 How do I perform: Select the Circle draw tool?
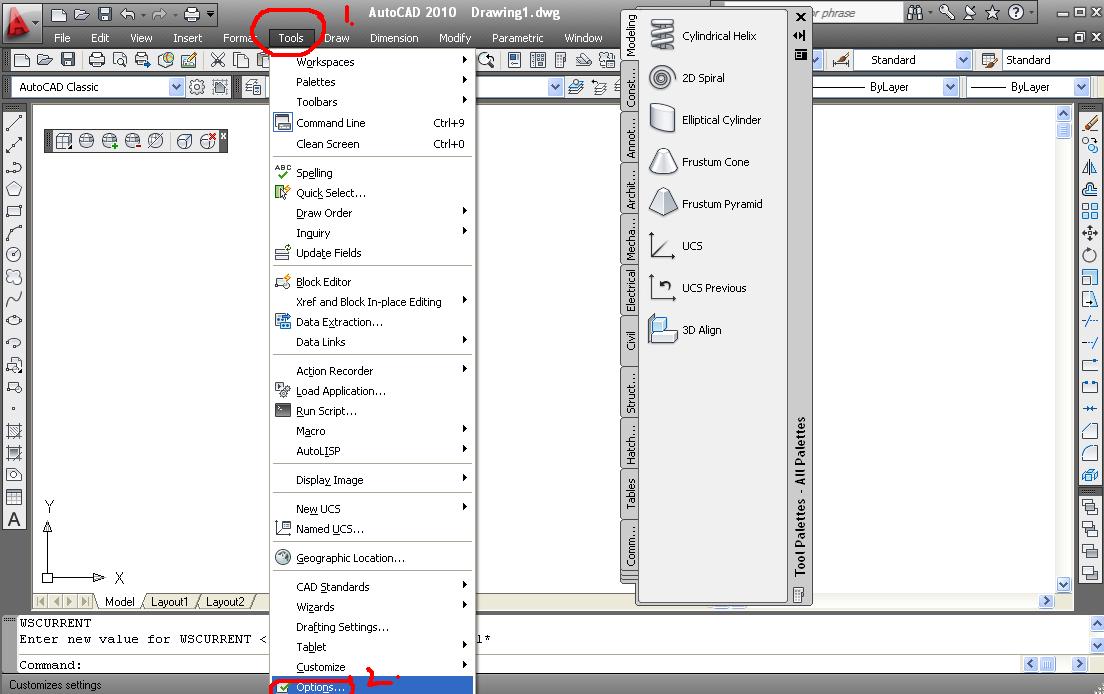pyautogui.click(x=13, y=255)
